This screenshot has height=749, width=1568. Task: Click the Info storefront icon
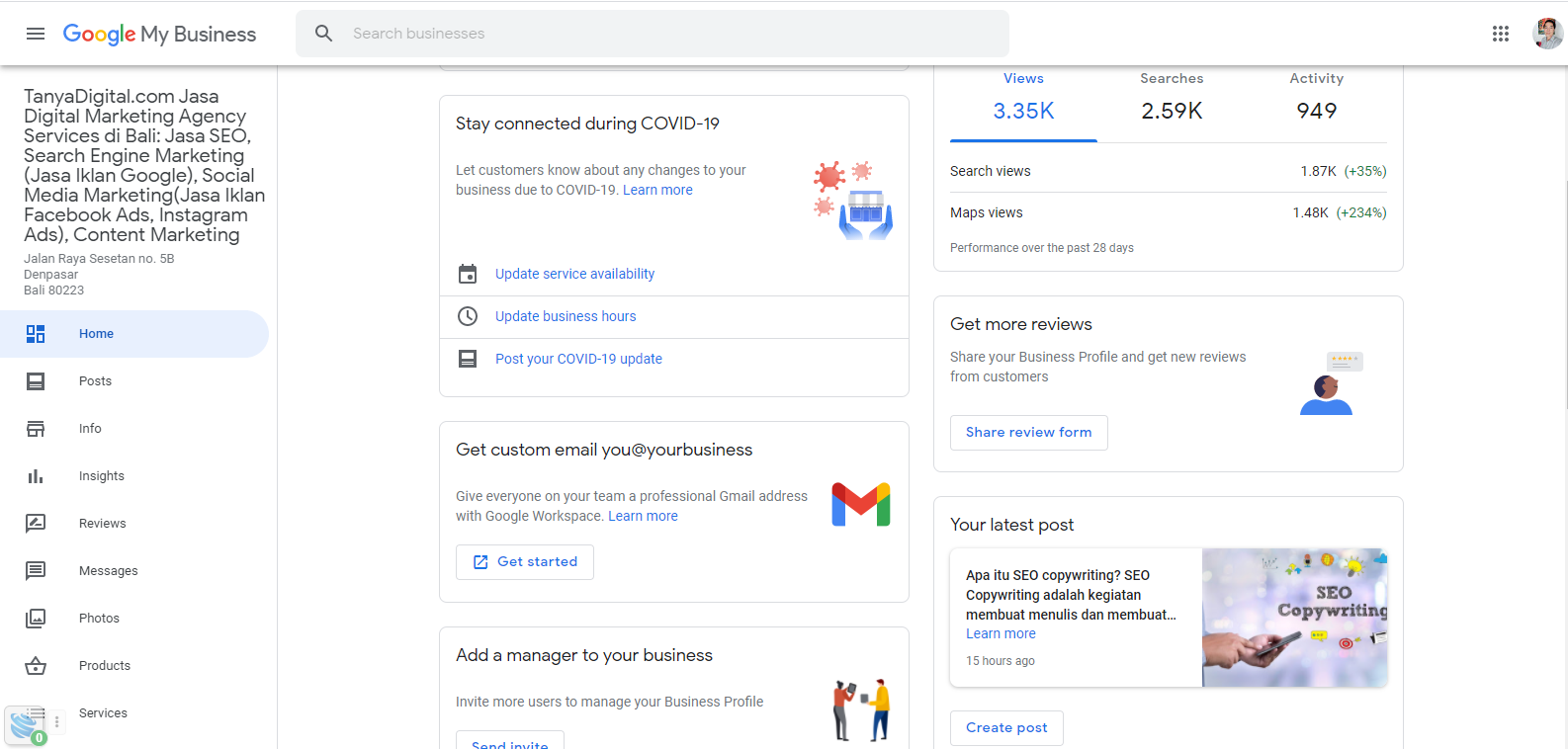pos(36,429)
